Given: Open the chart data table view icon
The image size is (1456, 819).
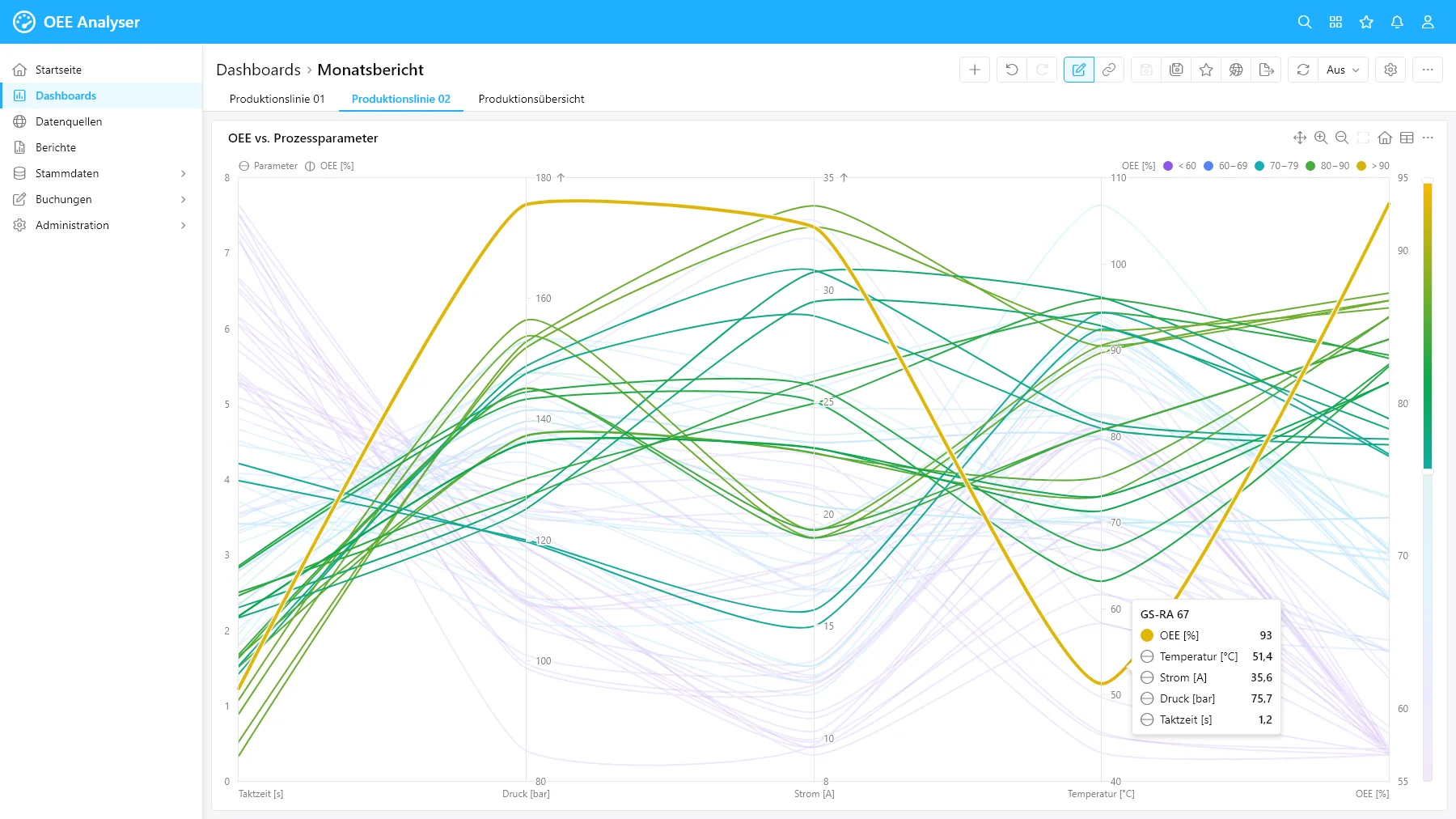Looking at the screenshot, I should click(x=1407, y=138).
